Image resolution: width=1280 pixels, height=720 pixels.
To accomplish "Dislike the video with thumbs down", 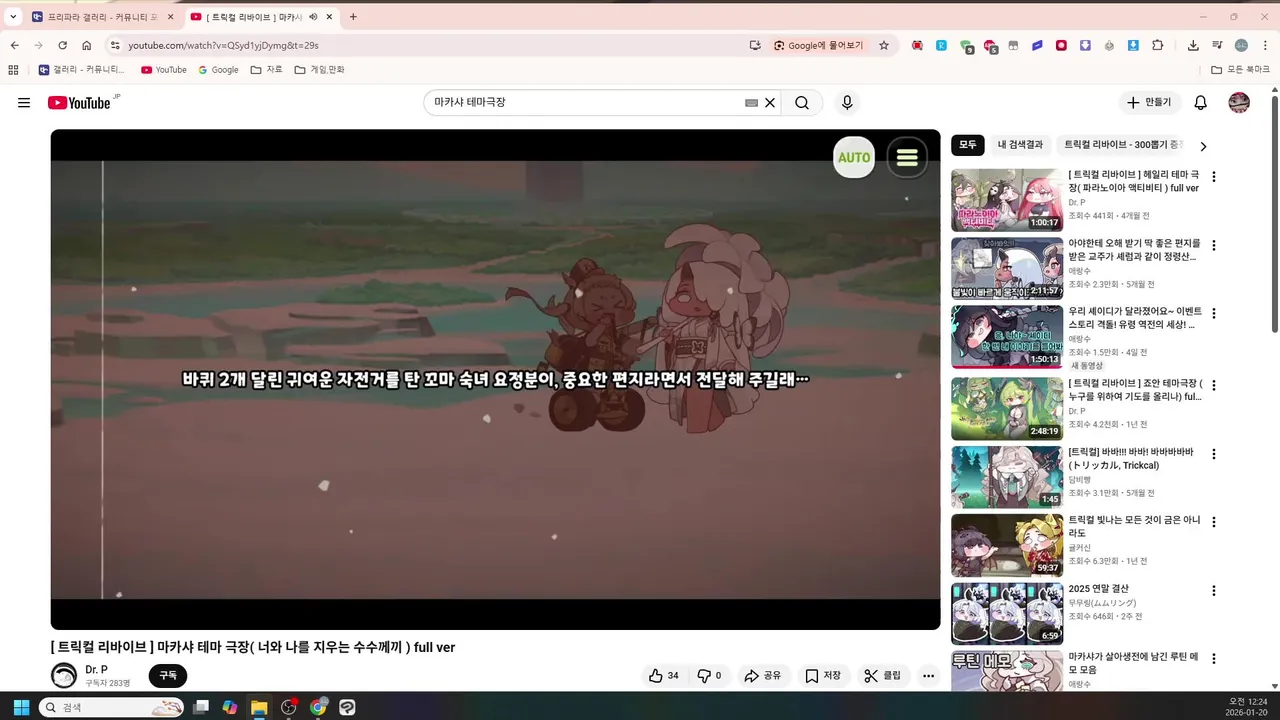I will point(709,676).
